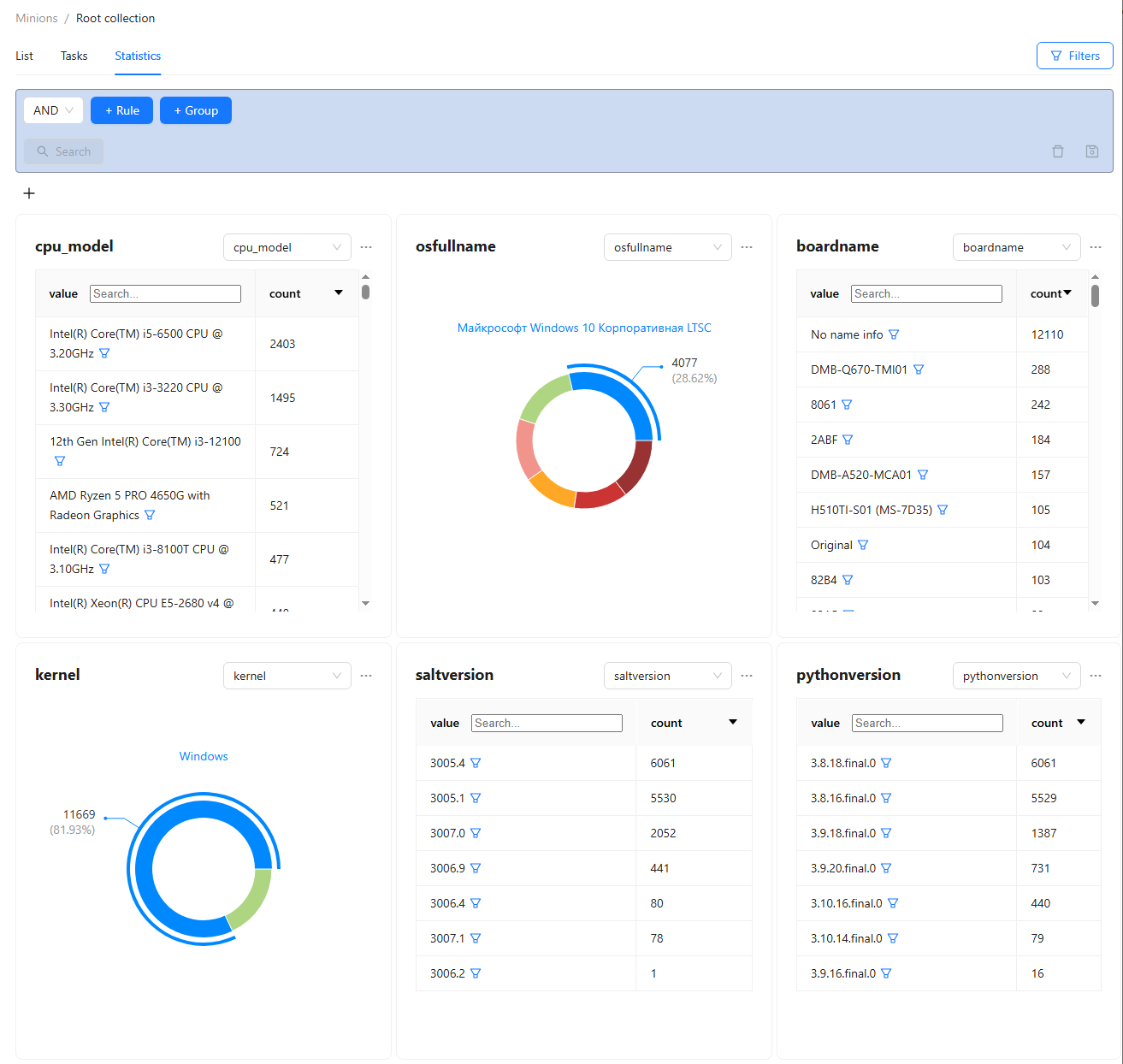The height and width of the screenshot is (1064, 1123).
Task: Open kernel widget options menu
Action: (366, 676)
